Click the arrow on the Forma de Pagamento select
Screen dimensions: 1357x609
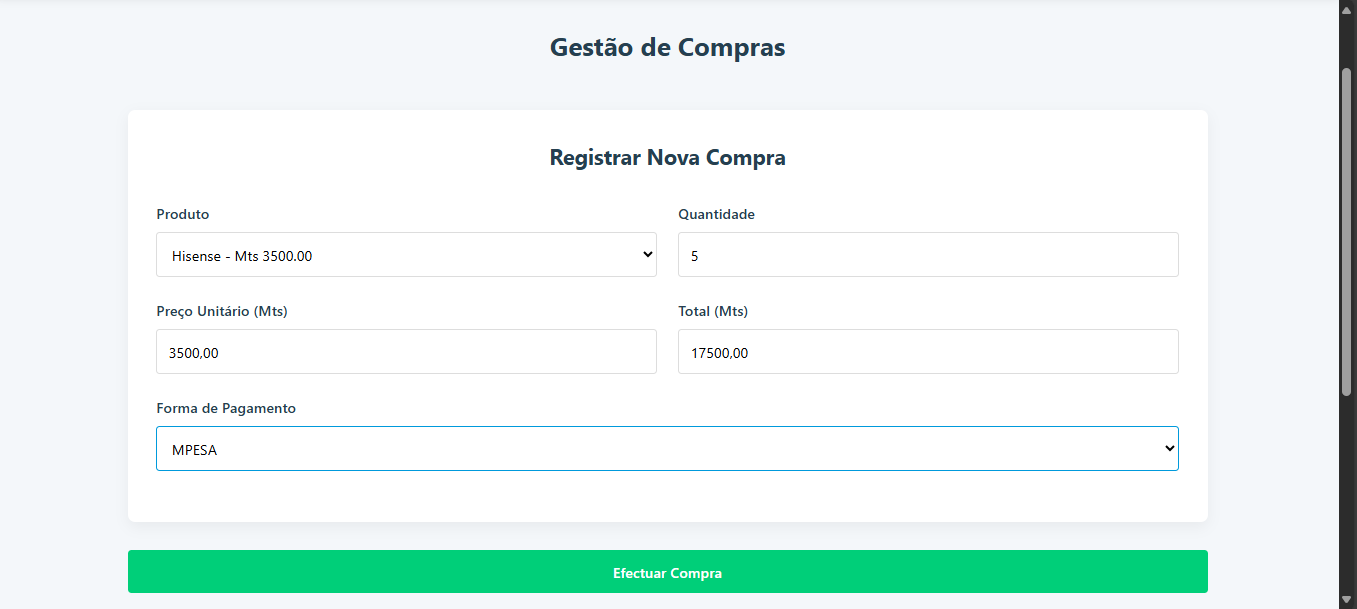tap(1169, 449)
